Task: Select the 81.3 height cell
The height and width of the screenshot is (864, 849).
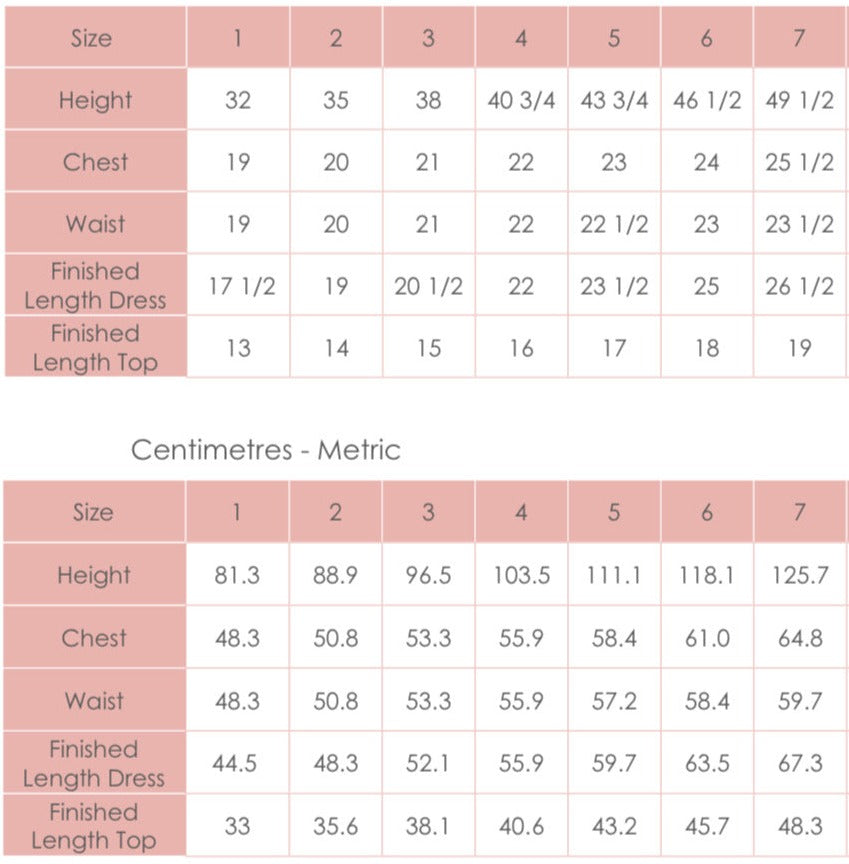Action: click(x=237, y=575)
